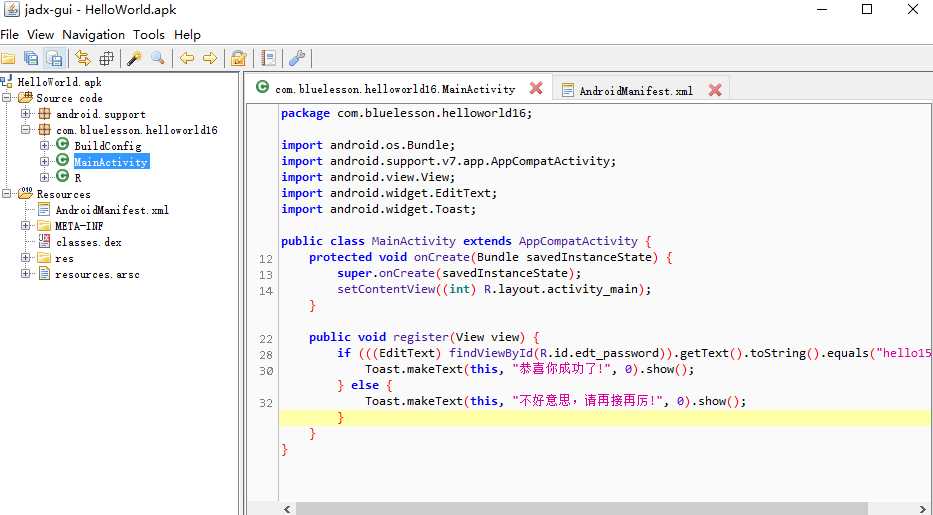This screenshot has width=933, height=515.
Task: Select classes.dex in the tree
Action: point(89,242)
